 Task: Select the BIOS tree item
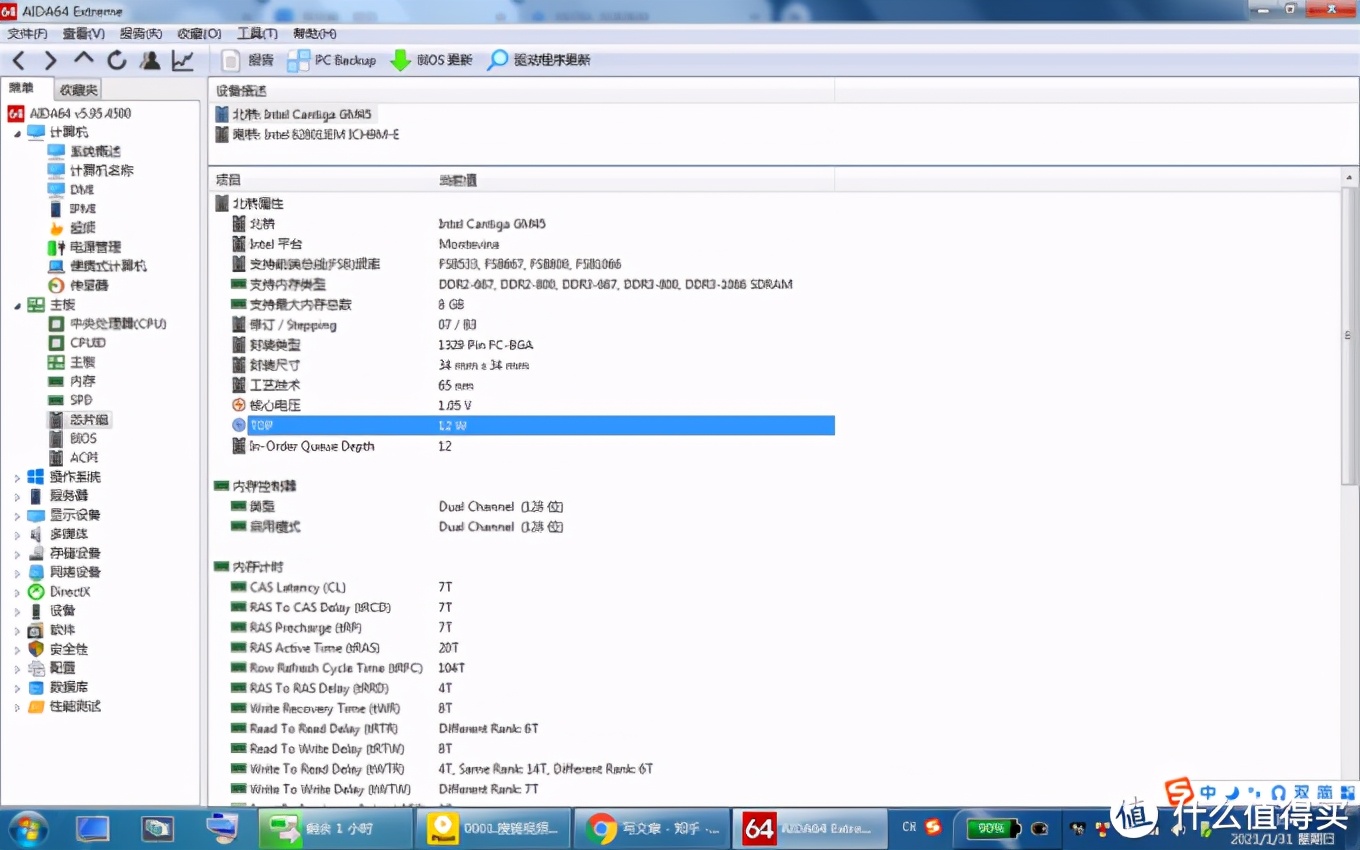pos(72,438)
